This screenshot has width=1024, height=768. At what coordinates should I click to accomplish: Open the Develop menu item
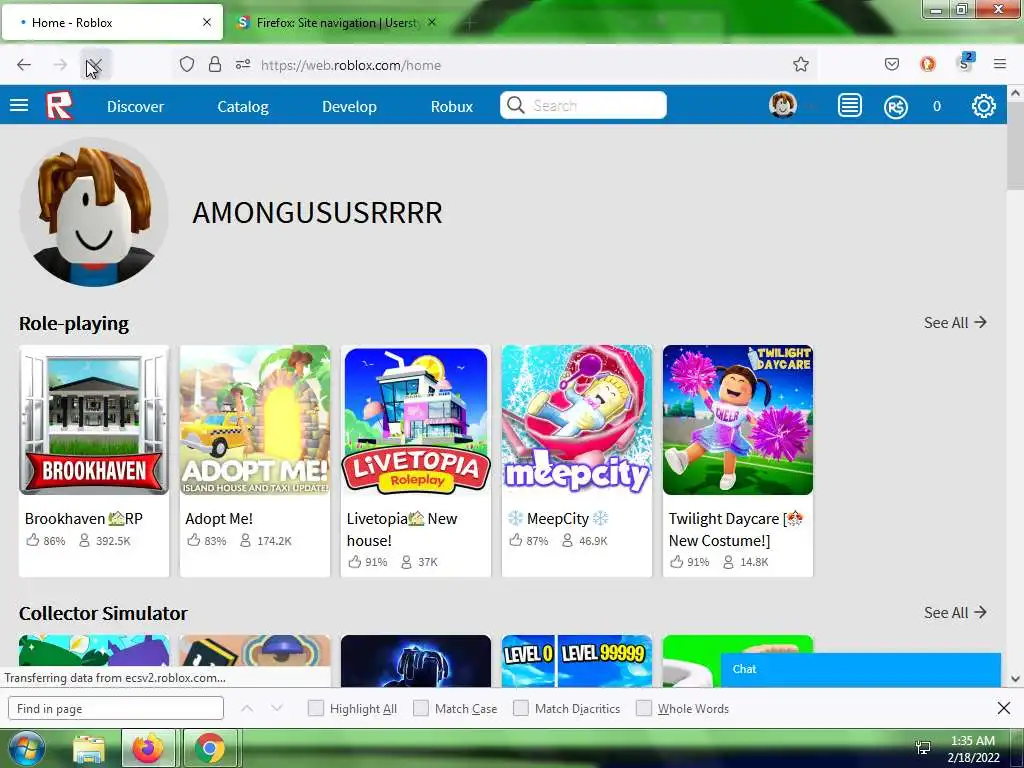point(349,106)
